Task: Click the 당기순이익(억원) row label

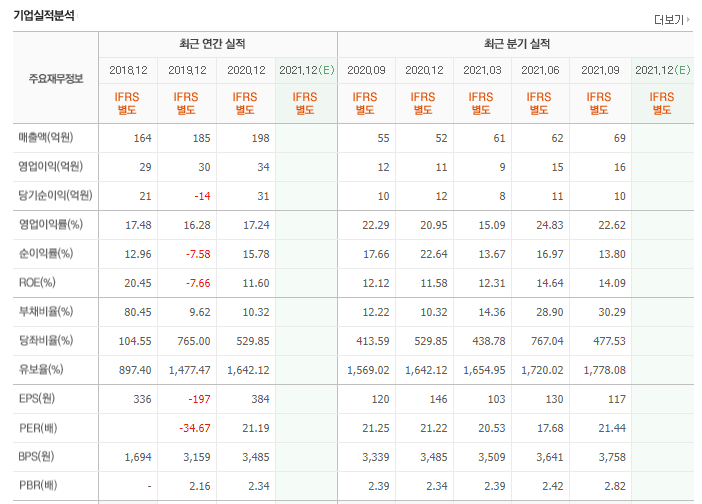Action: [x=55, y=196]
